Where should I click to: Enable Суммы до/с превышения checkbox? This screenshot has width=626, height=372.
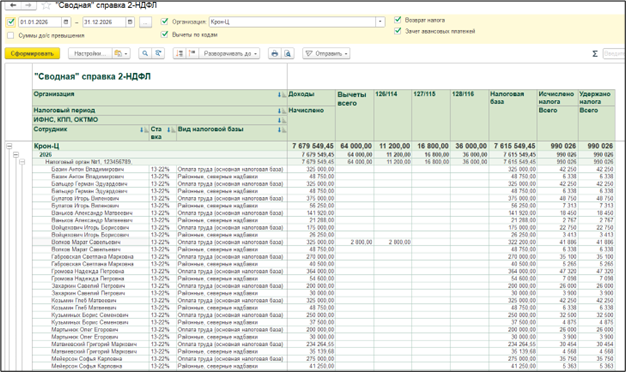point(11,36)
